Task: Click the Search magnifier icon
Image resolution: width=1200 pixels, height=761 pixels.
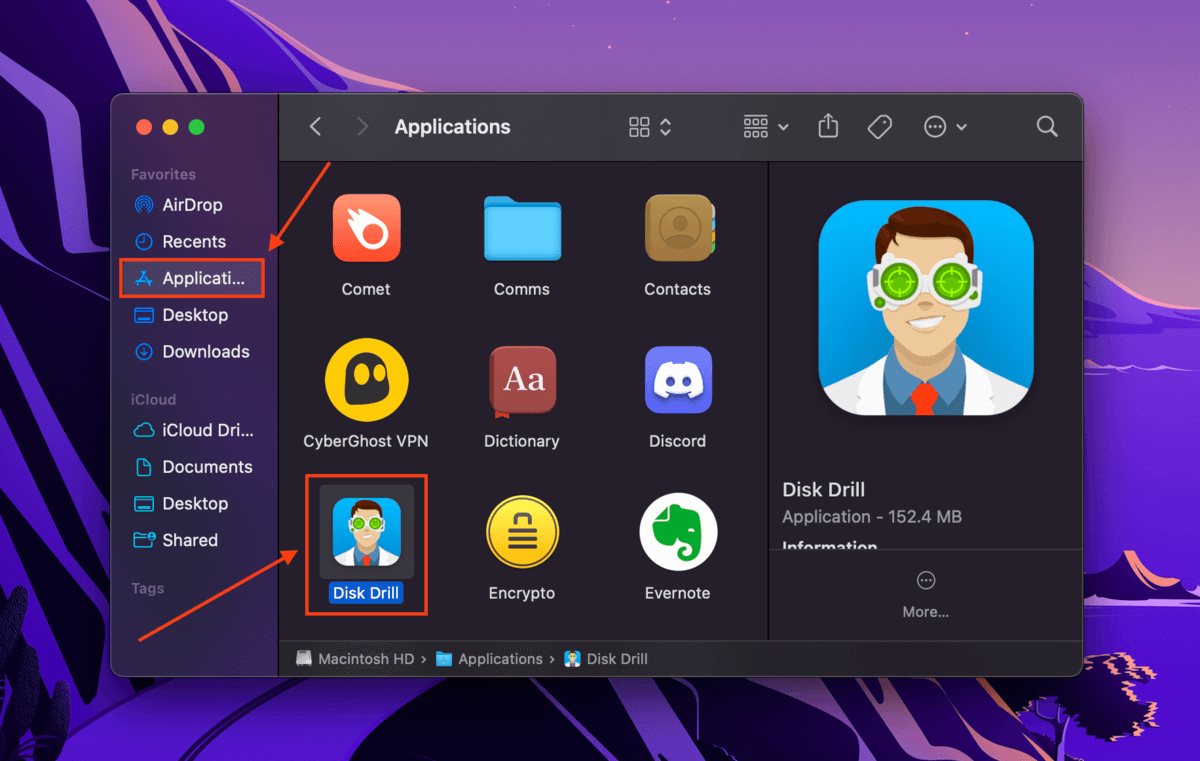Action: pyautogui.click(x=1047, y=127)
